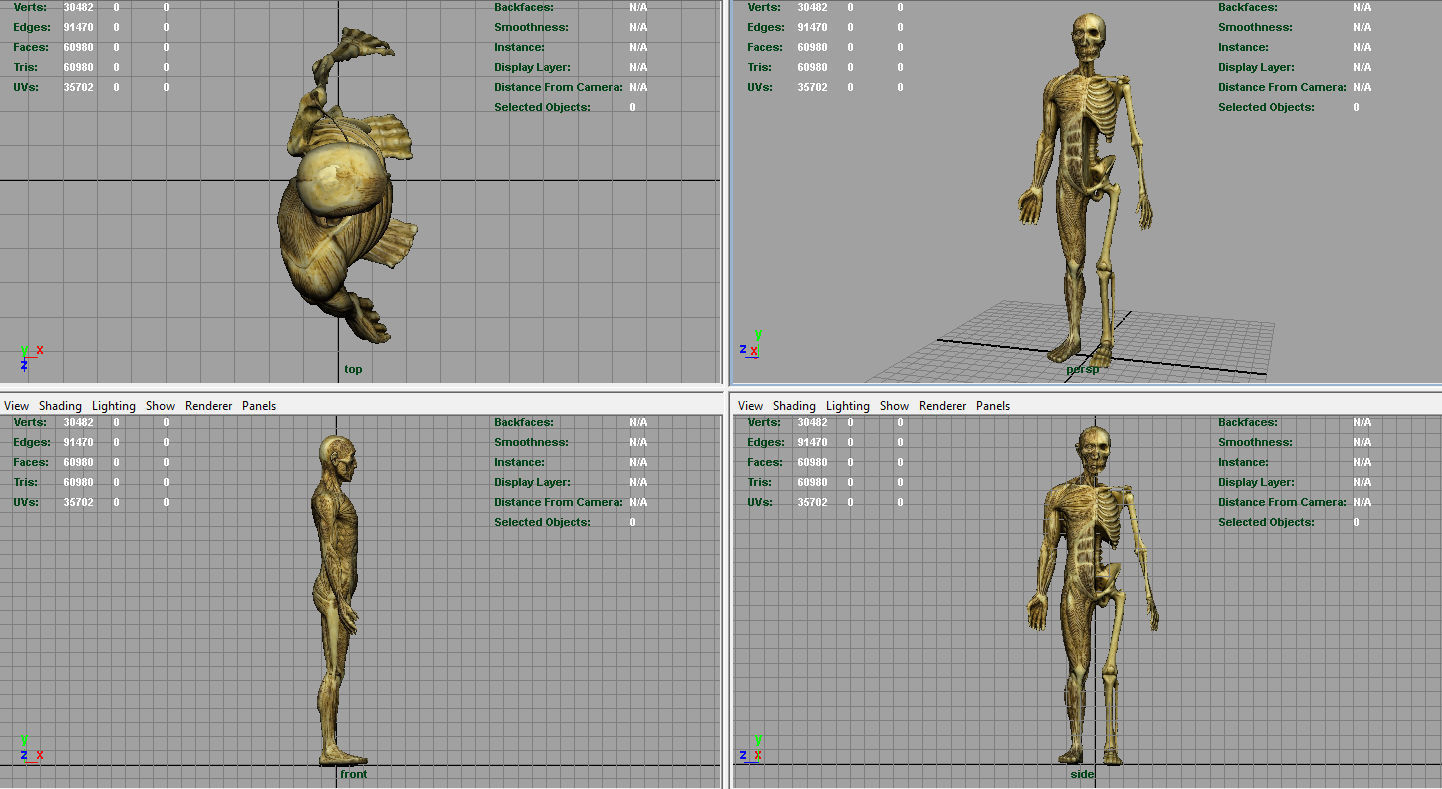This screenshot has width=1442, height=789.
Task: Select the anatomy model in the persp viewport
Action: coord(1085,190)
